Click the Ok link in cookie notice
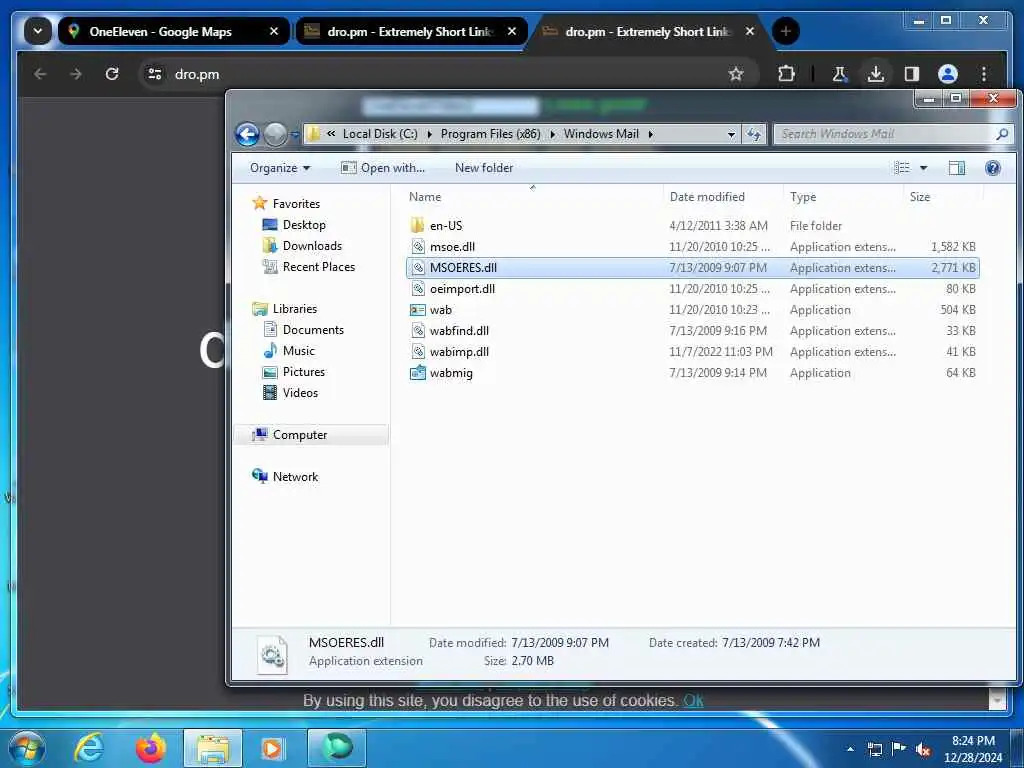The width and height of the screenshot is (1024, 768). point(693,701)
